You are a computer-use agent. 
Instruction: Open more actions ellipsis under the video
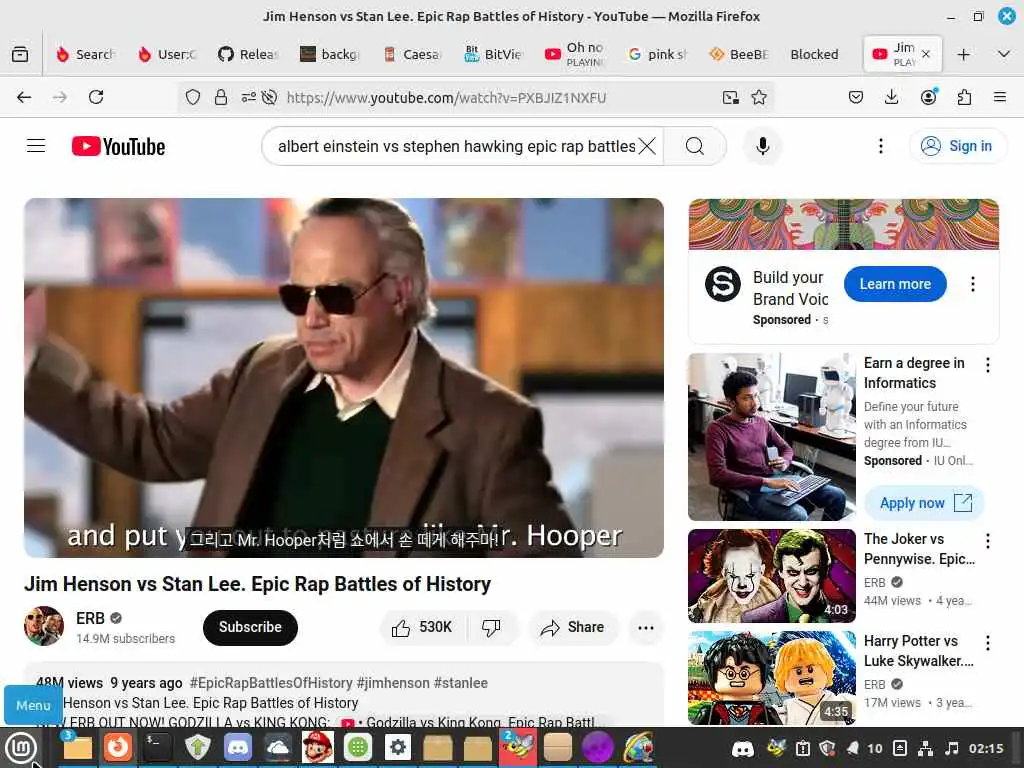646,628
